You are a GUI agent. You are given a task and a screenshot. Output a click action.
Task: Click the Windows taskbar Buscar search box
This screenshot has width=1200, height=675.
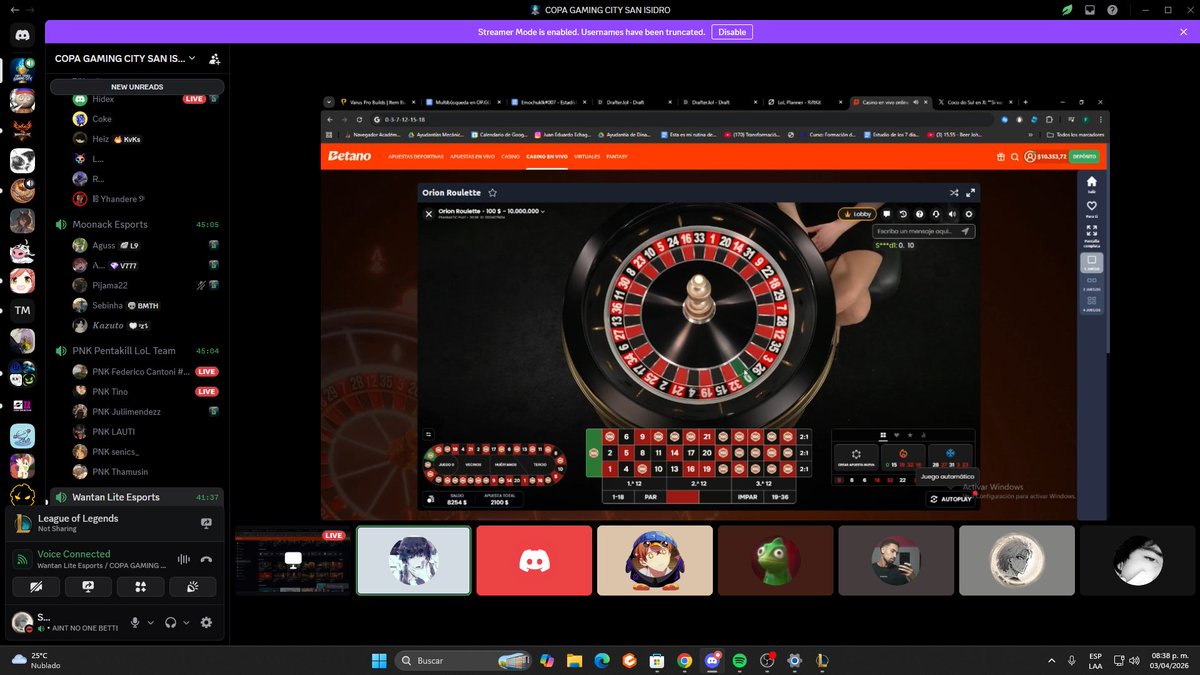(x=465, y=660)
